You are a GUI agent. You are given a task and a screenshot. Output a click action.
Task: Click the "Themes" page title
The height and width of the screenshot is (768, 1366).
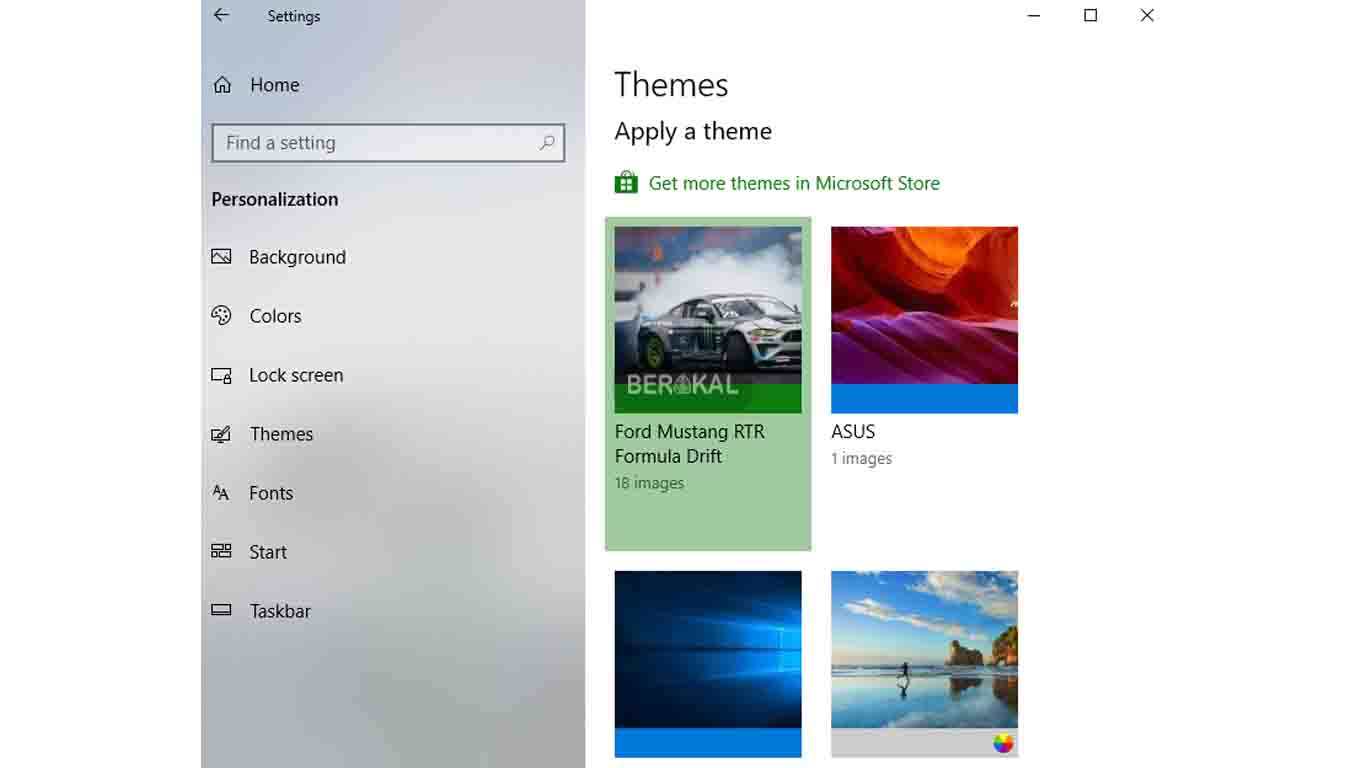point(671,85)
